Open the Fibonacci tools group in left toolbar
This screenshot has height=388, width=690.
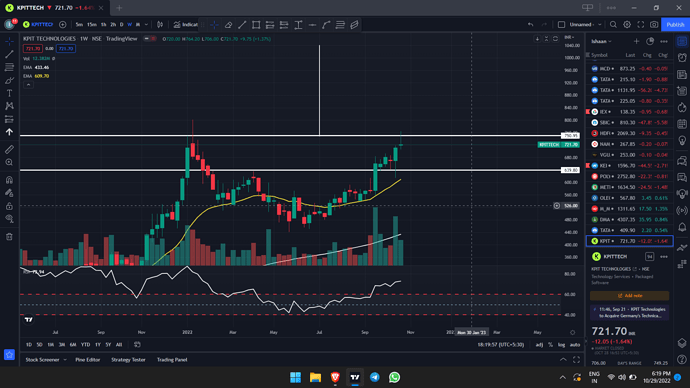(9, 67)
